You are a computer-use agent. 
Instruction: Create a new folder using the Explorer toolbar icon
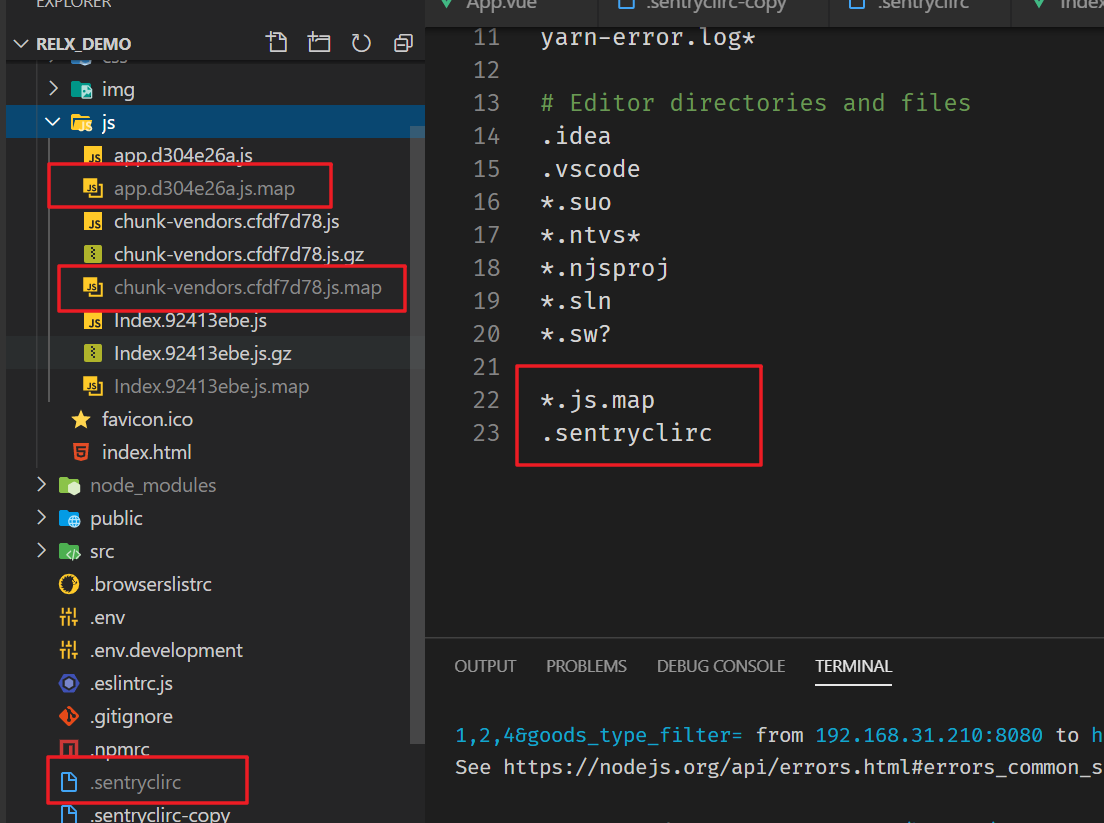(x=319, y=43)
